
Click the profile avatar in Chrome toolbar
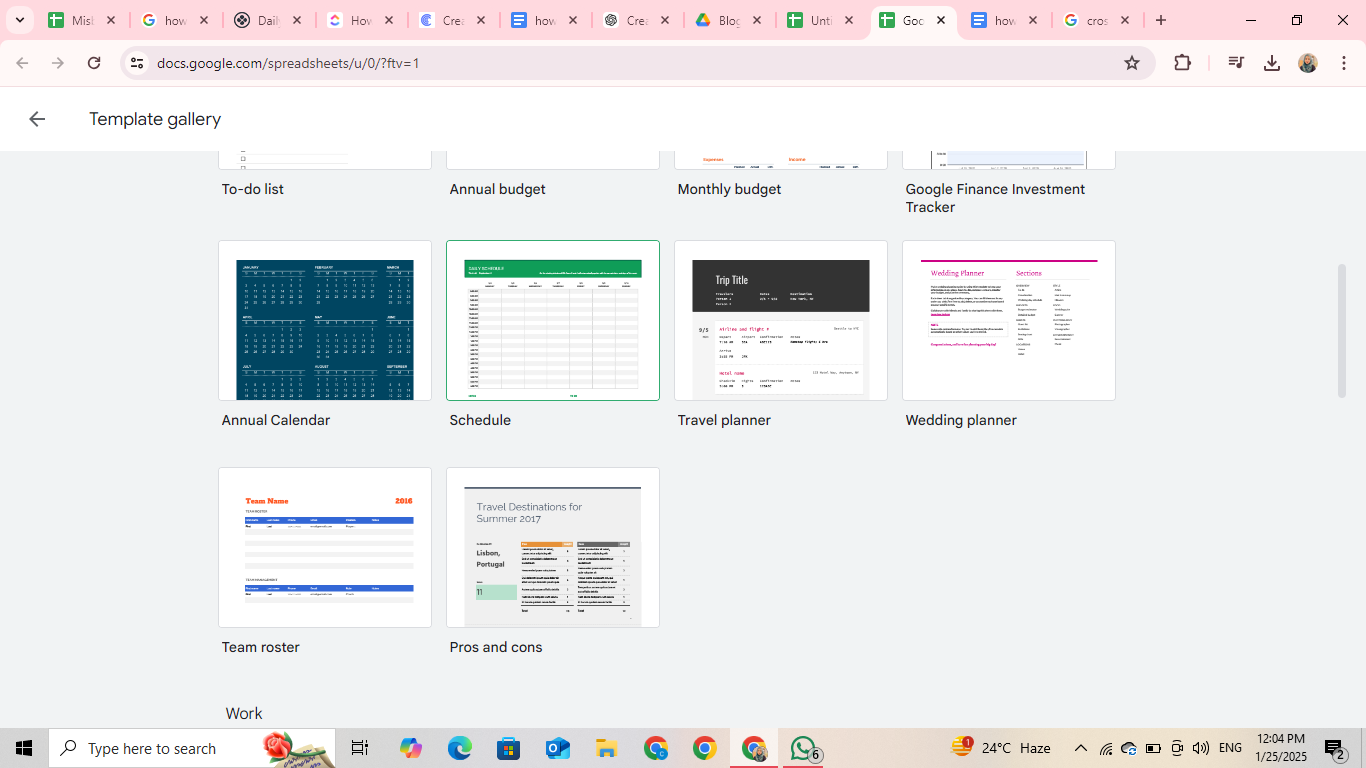[1308, 63]
